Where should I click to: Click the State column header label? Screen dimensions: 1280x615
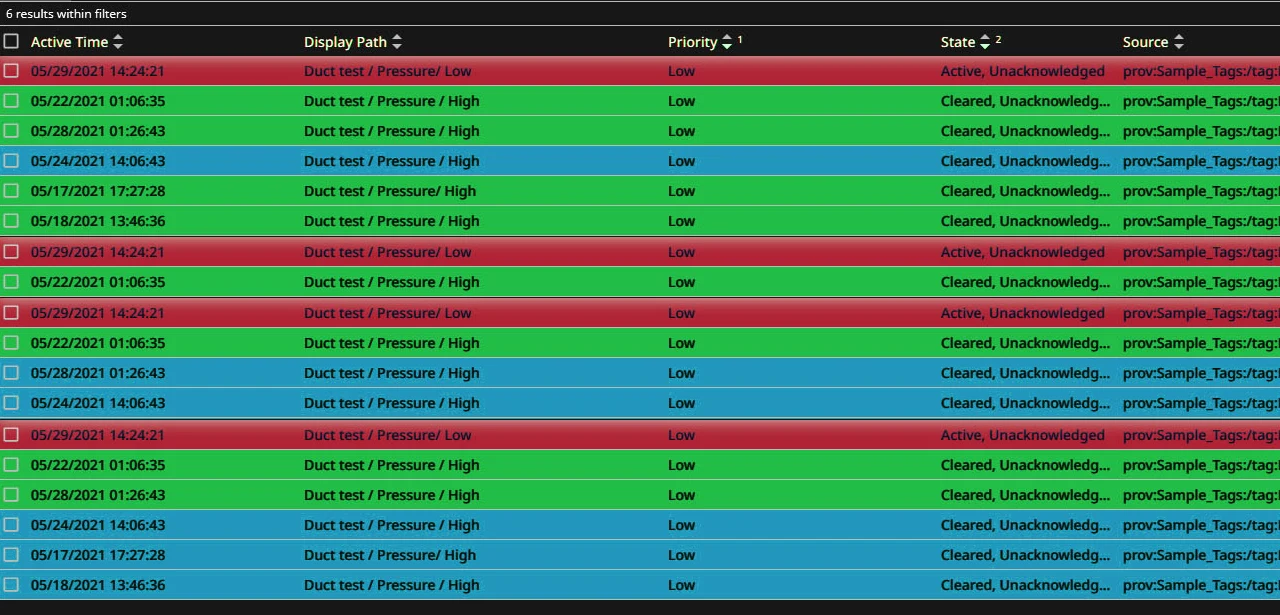[x=958, y=42]
